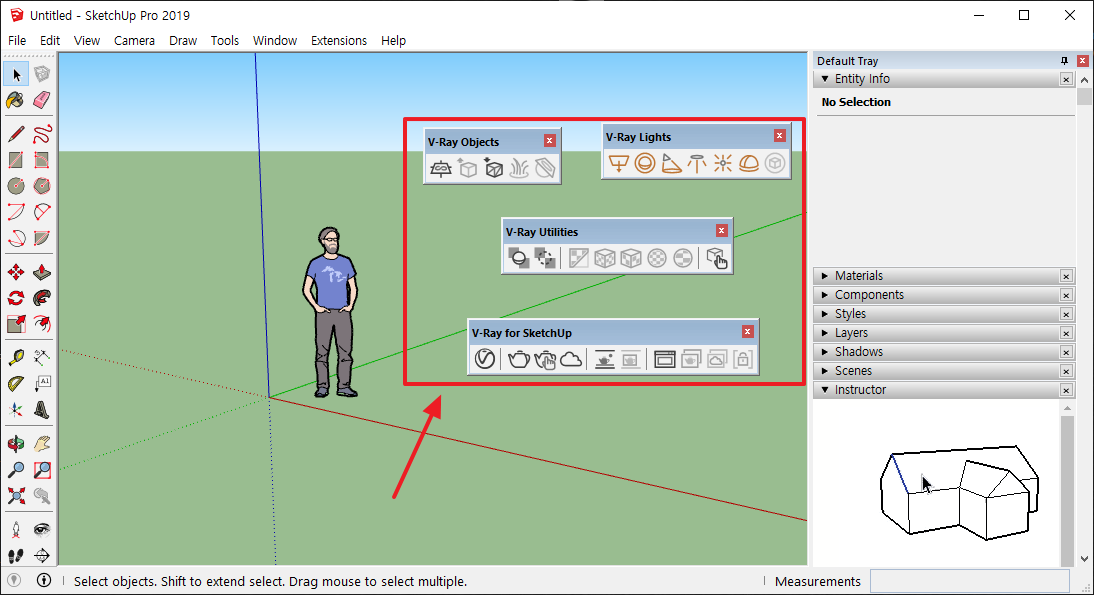This screenshot has width=1094, height=595.
Task: Click the V-Ray Import Proxy icon
Action: [493, 168]
